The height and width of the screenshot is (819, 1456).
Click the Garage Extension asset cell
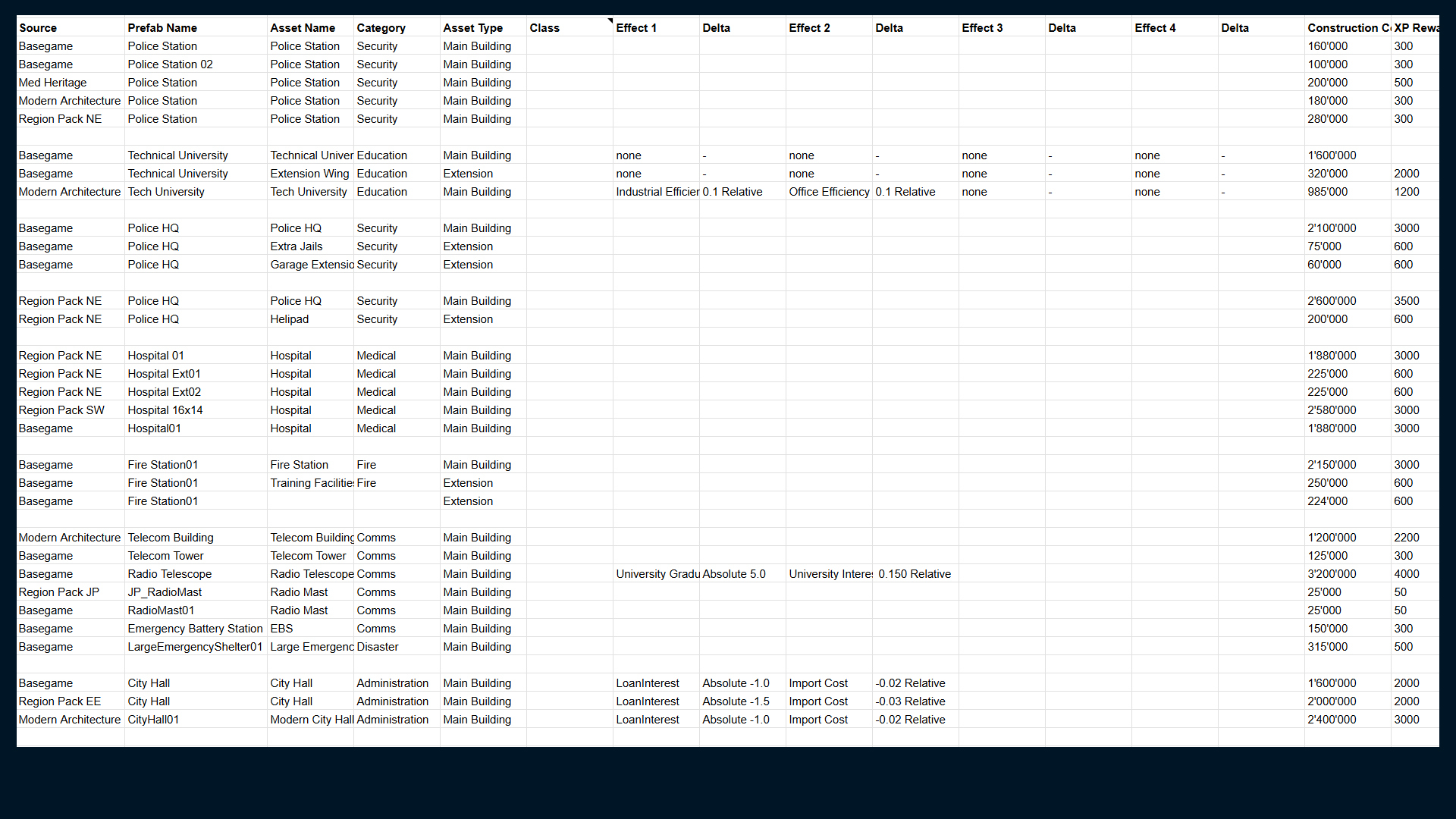[x=311, y=264]
